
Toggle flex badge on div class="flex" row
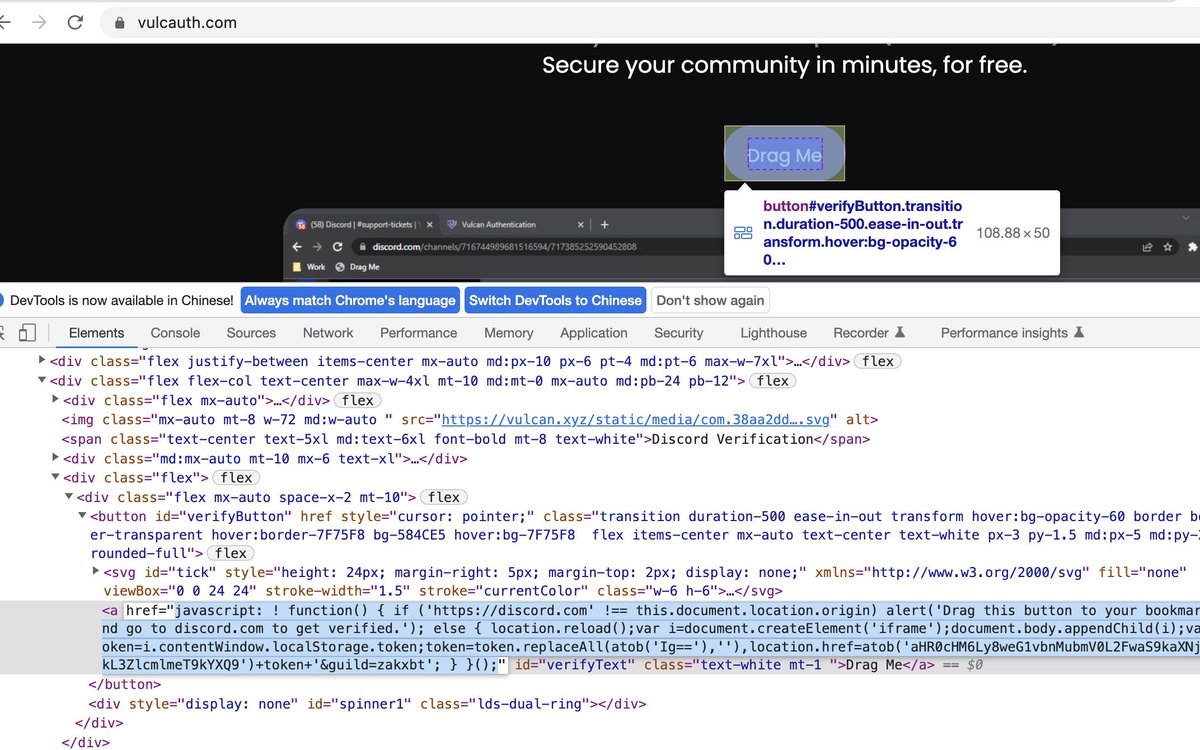pyautogui.click(x=236, y=478)
